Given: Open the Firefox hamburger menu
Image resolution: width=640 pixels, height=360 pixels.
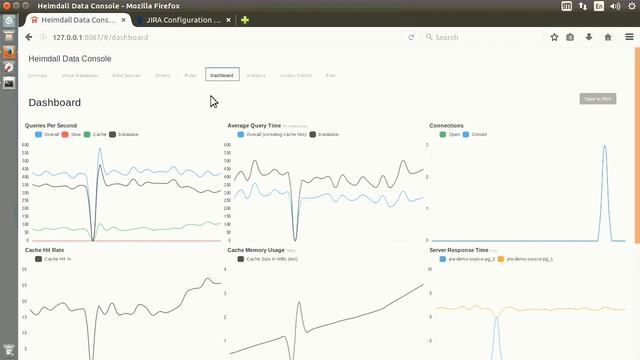Looking at the screenshot, I should pyautogui.click(x=629, y=37).
